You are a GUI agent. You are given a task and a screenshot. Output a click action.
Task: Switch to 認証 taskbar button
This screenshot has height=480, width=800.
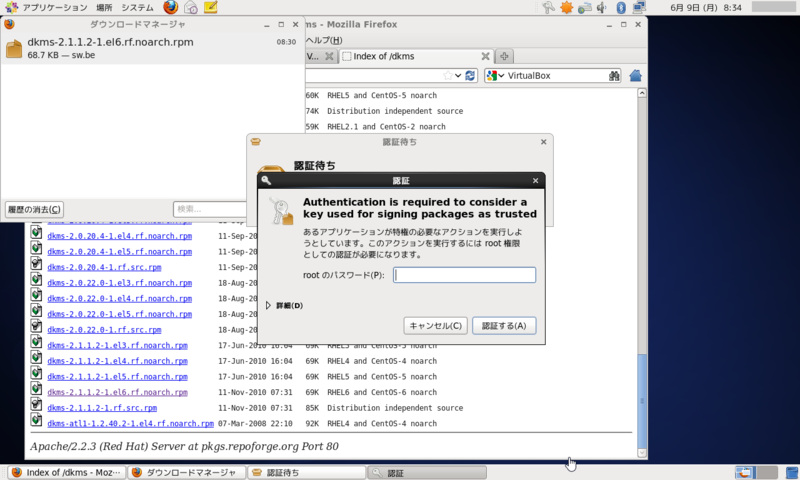click(x=427, y=472)
